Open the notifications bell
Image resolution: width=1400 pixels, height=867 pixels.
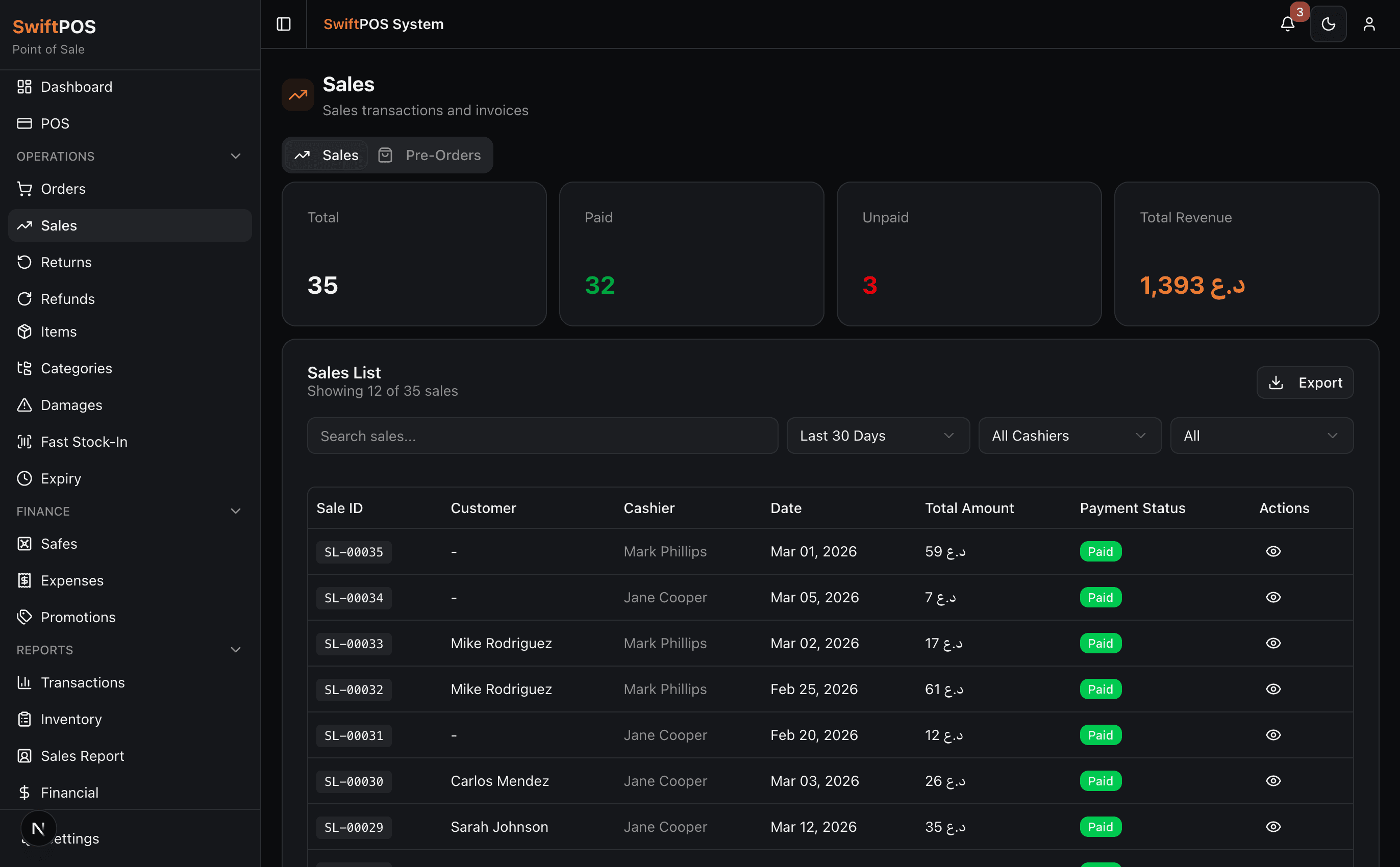pos(1287,24)
